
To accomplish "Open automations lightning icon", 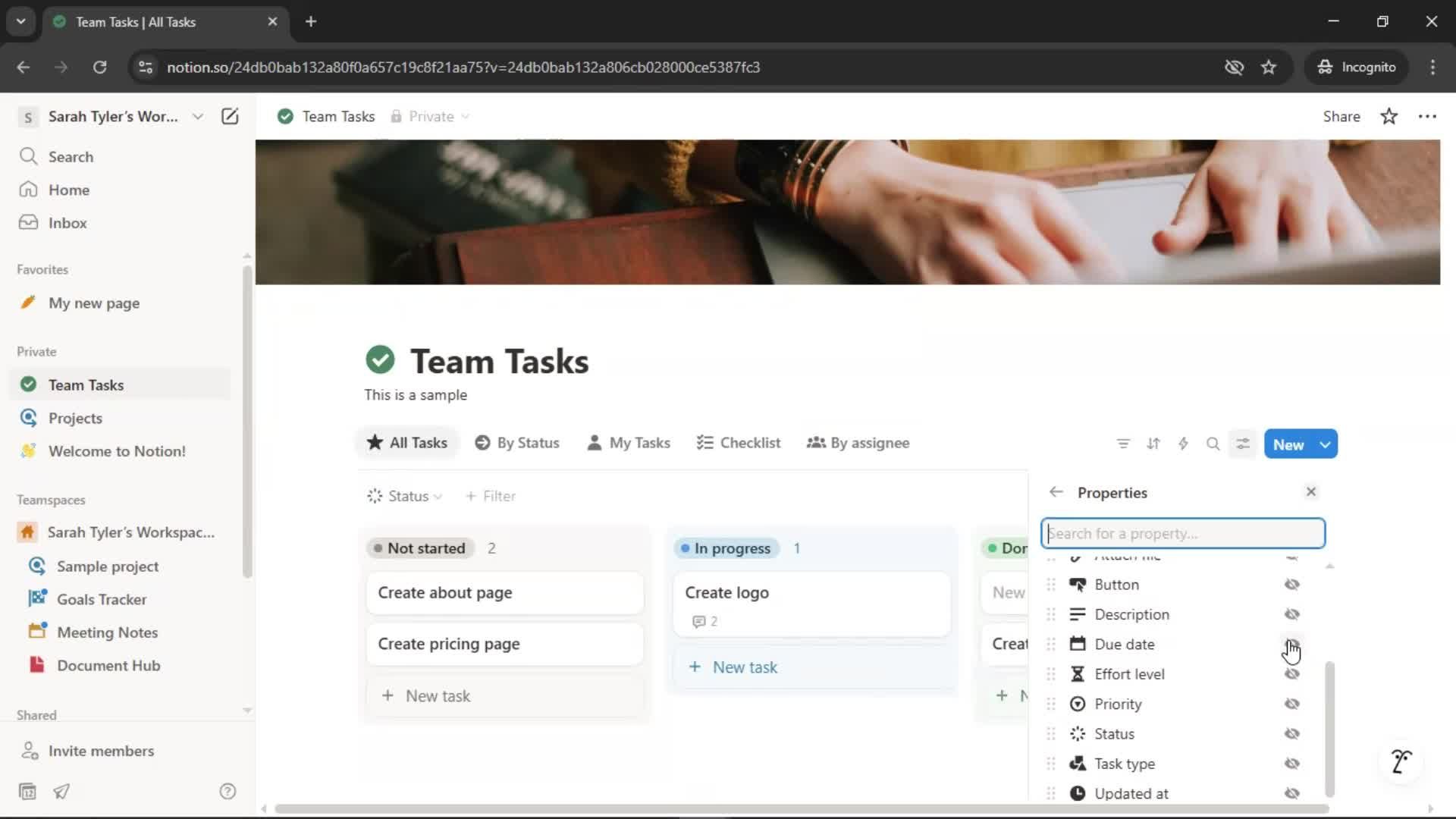I will pyautogui.click(x=1183, y=444).
